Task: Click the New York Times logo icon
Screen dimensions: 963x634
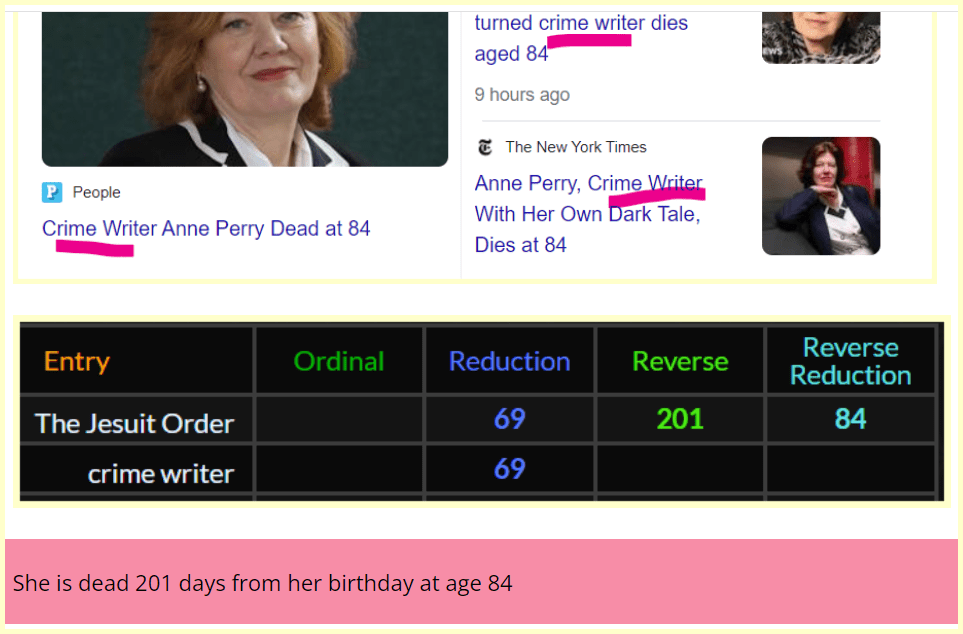Action: pyautogui.click(x=485, y=147)
